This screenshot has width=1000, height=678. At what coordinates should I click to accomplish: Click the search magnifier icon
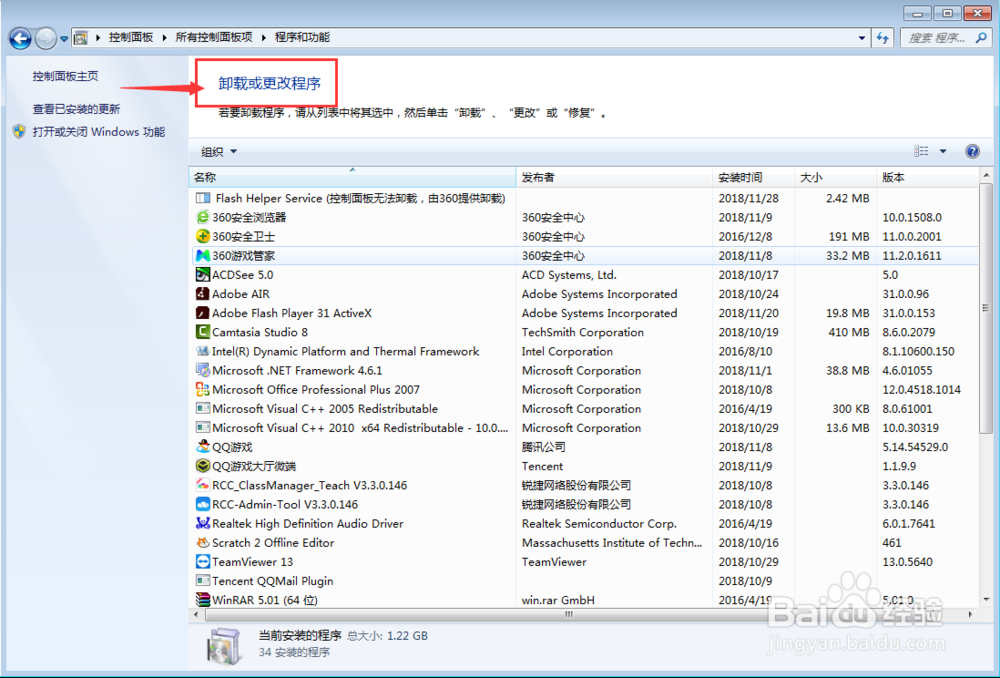point(982,38)
